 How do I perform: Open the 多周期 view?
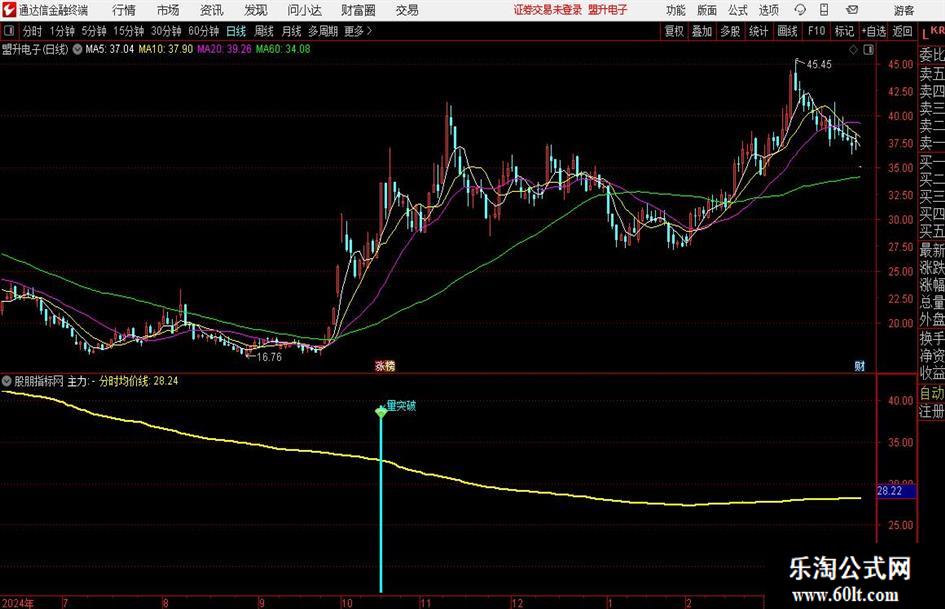pos(323,31)
